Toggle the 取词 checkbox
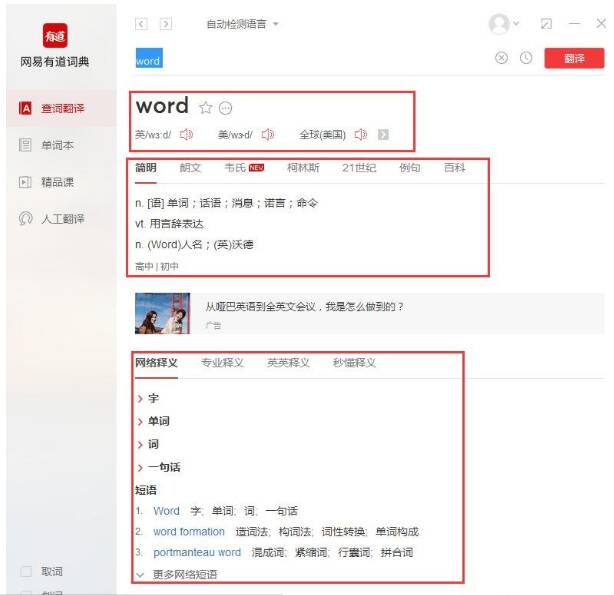614x595 pixels. [x=26, y=571]
